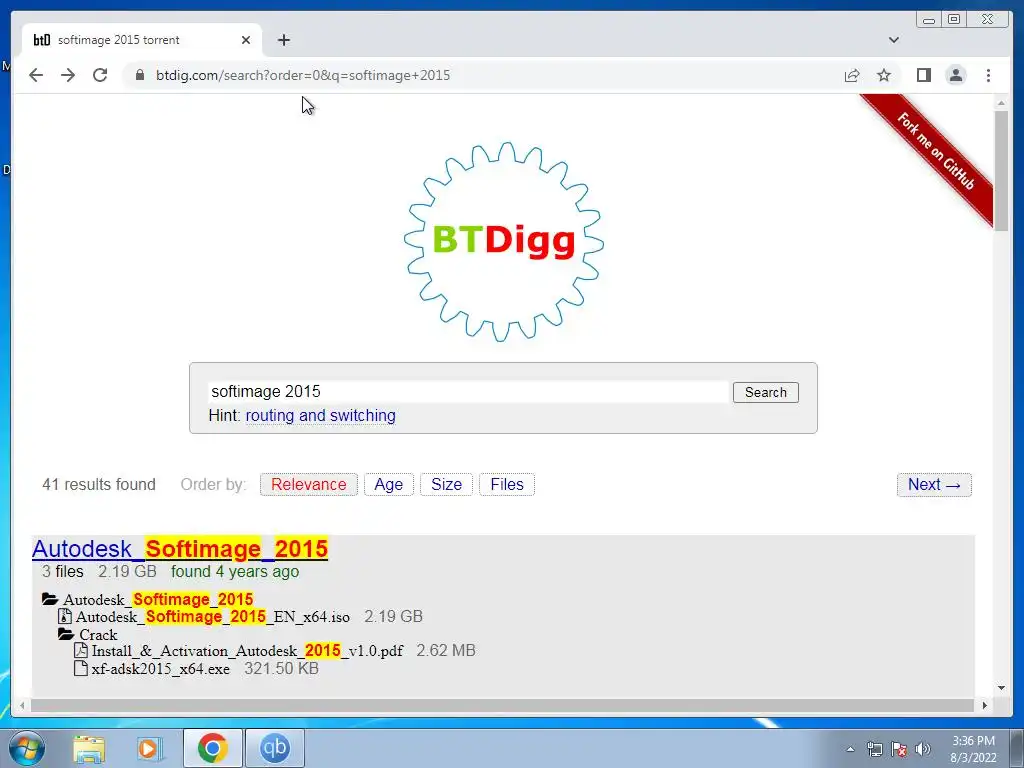This screenshot has height=768, width=1024.
Task: Open taskbar clock and date
Action: coord(973,749)
